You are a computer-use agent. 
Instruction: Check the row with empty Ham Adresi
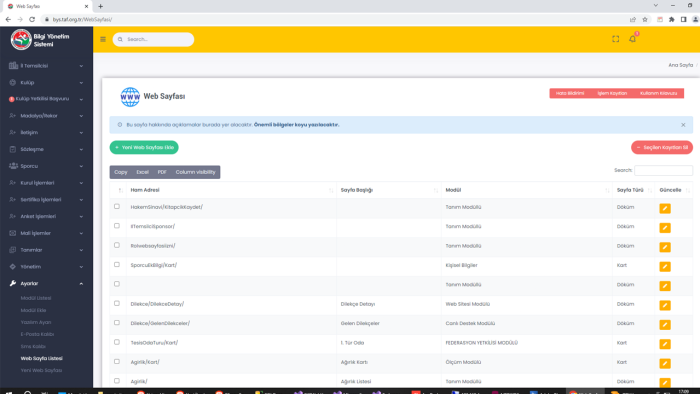pos(117,284)
